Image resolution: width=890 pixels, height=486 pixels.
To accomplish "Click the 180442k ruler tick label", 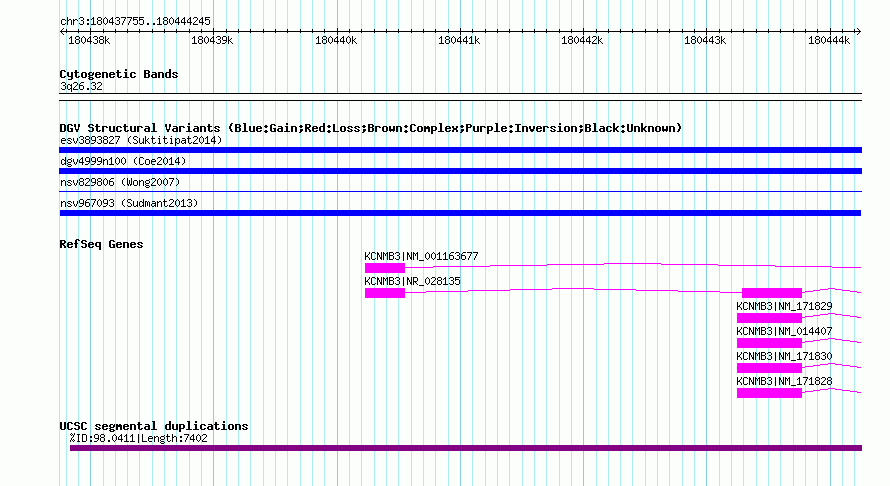I will point(582,40).
